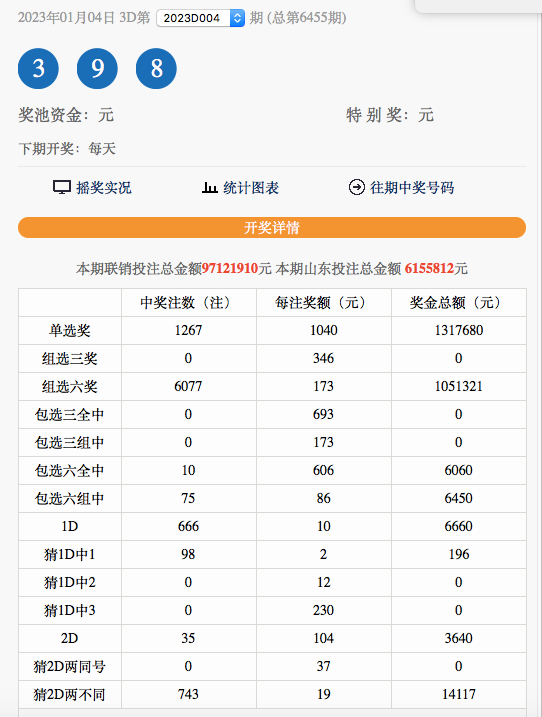542x717 pixels.
Task: Select the 猜1D中1 row label
Action: click(x=70, y=554)
